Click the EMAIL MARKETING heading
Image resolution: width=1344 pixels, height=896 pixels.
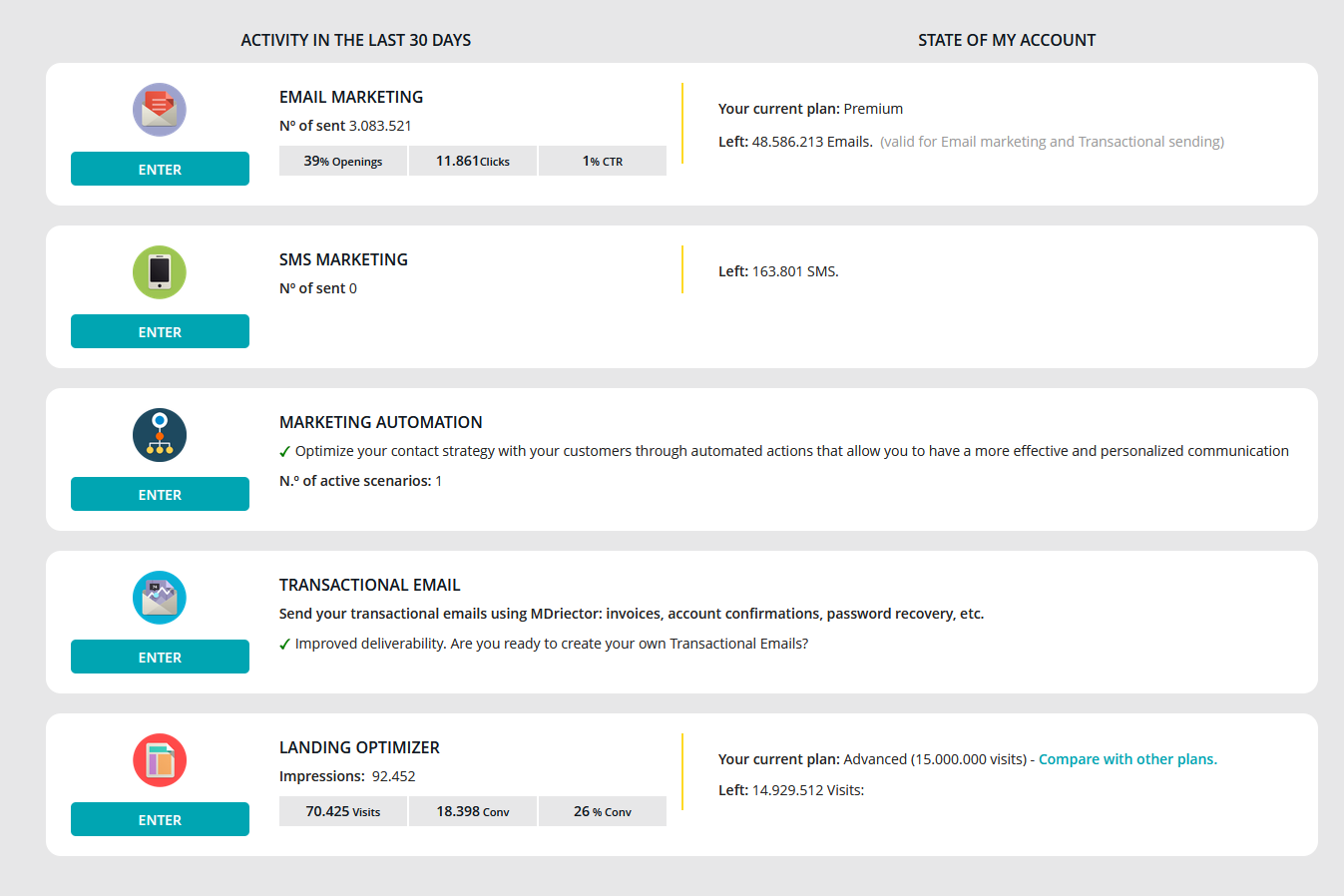[x=351, y=97]
